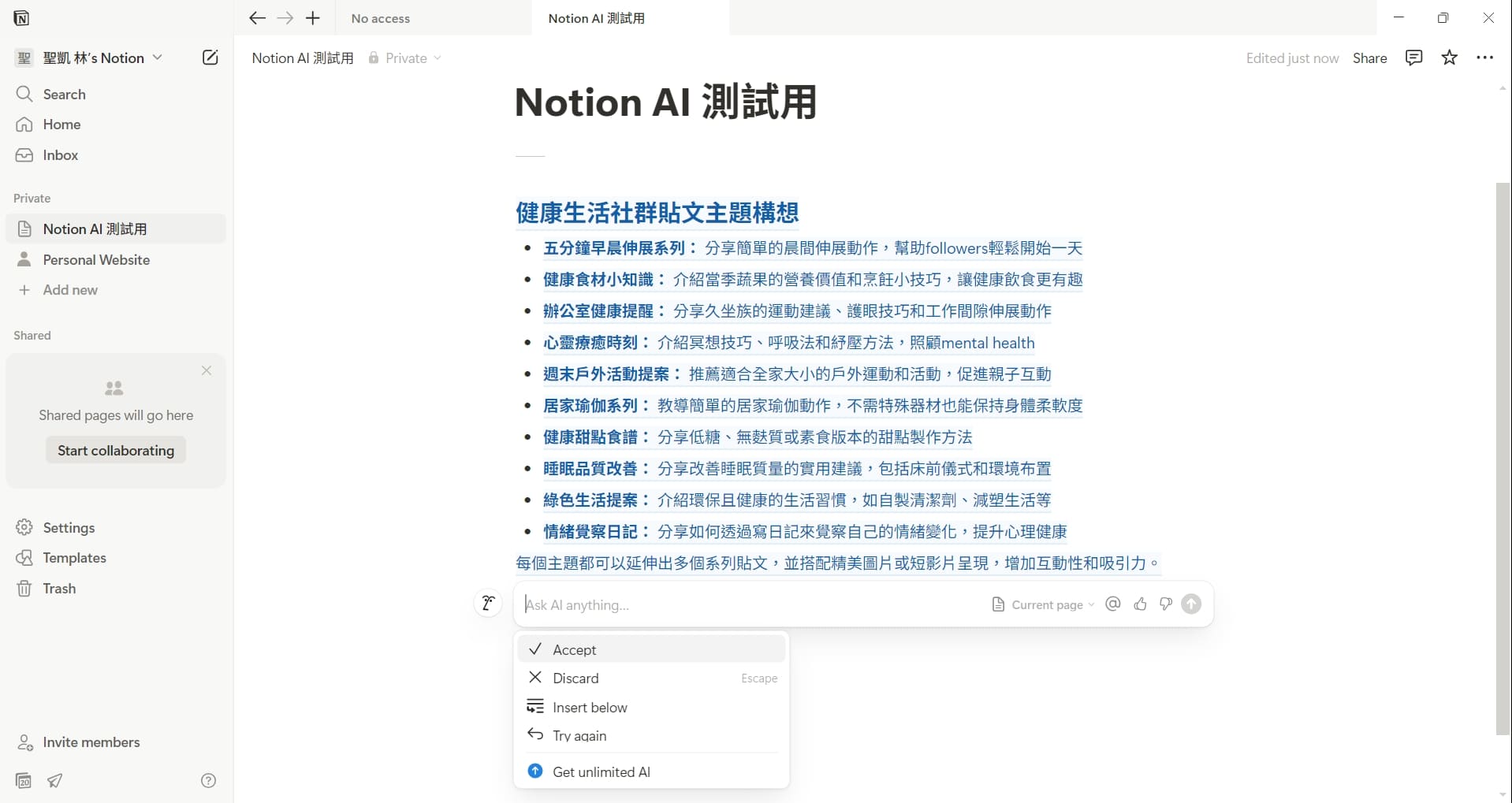
Task: Open the Current page context dropdown
Action: pos(1042,604)
